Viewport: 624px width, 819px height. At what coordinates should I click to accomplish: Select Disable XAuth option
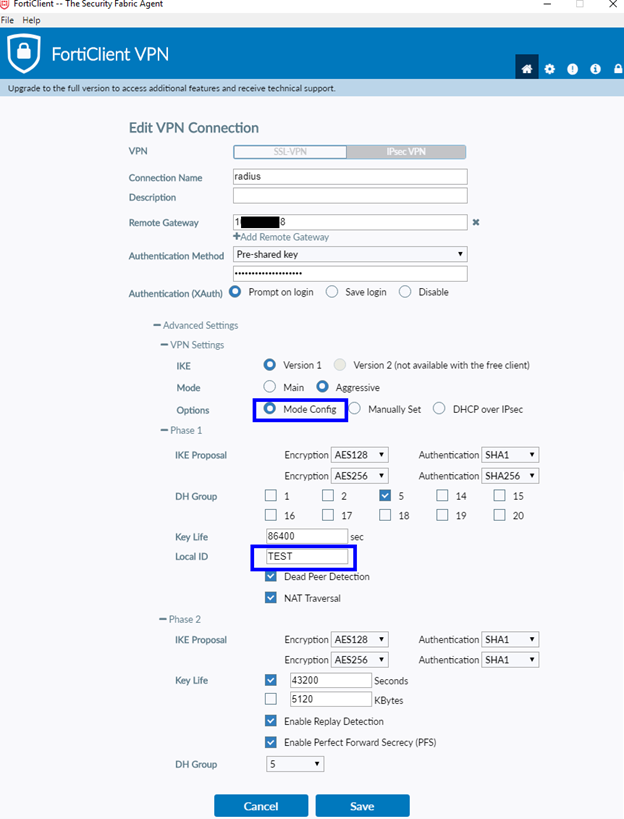point(405,291)
